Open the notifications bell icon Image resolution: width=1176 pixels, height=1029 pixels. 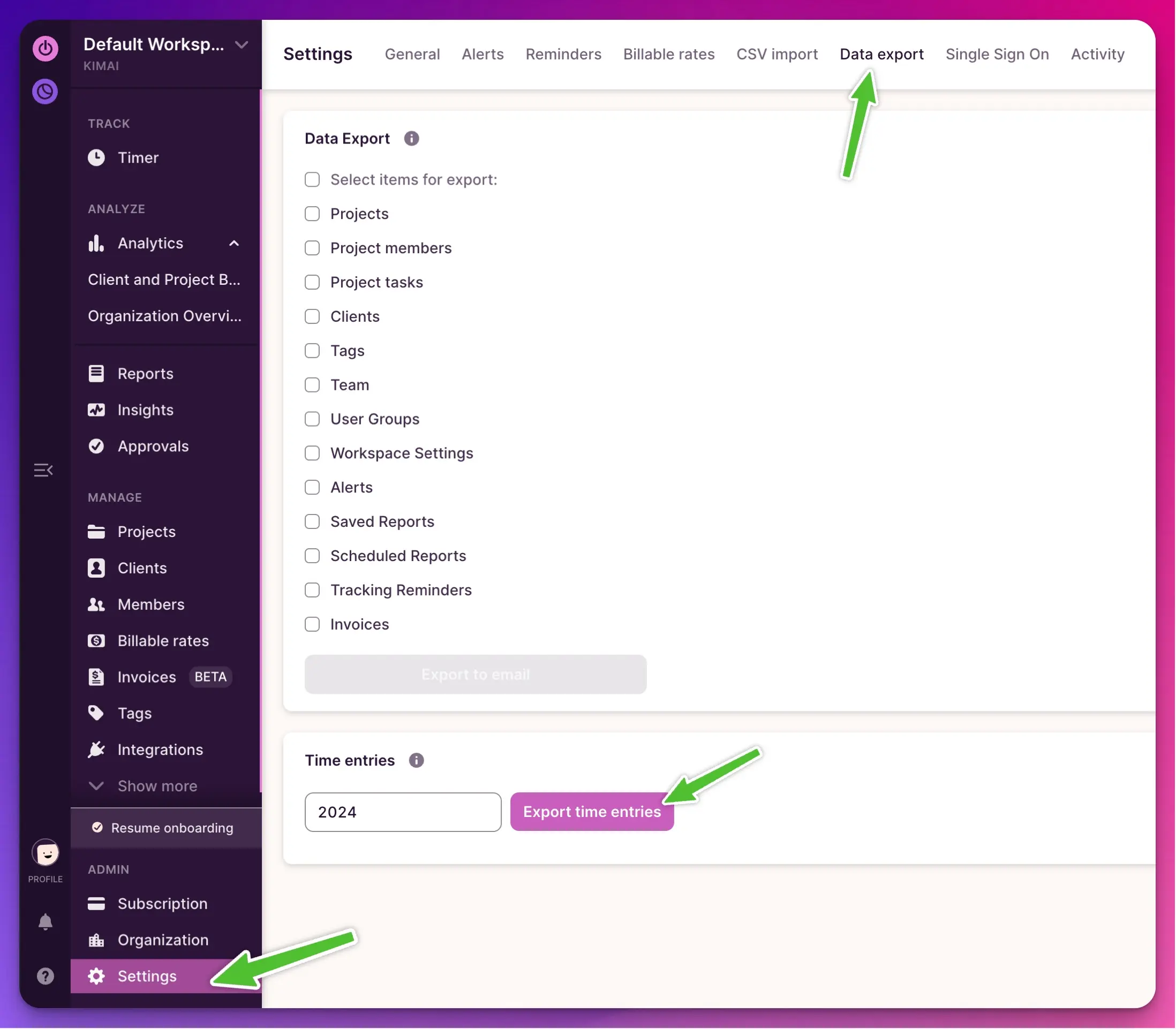pyautogui.click(x=46, y=921)
